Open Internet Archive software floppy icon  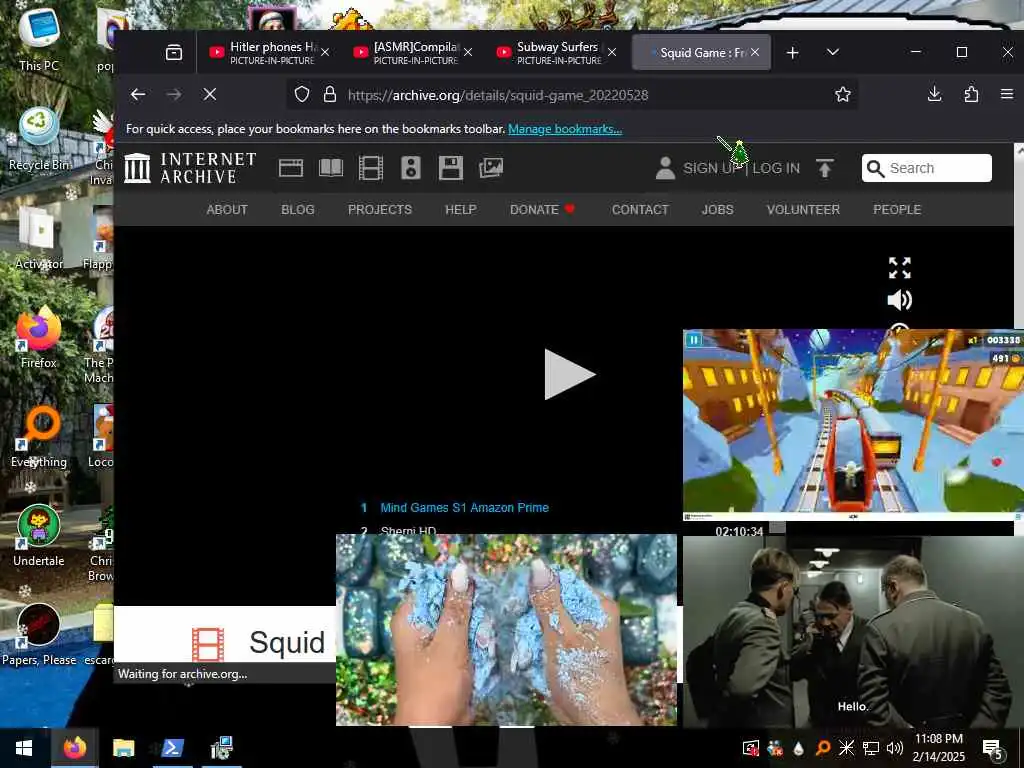point(451,168)
